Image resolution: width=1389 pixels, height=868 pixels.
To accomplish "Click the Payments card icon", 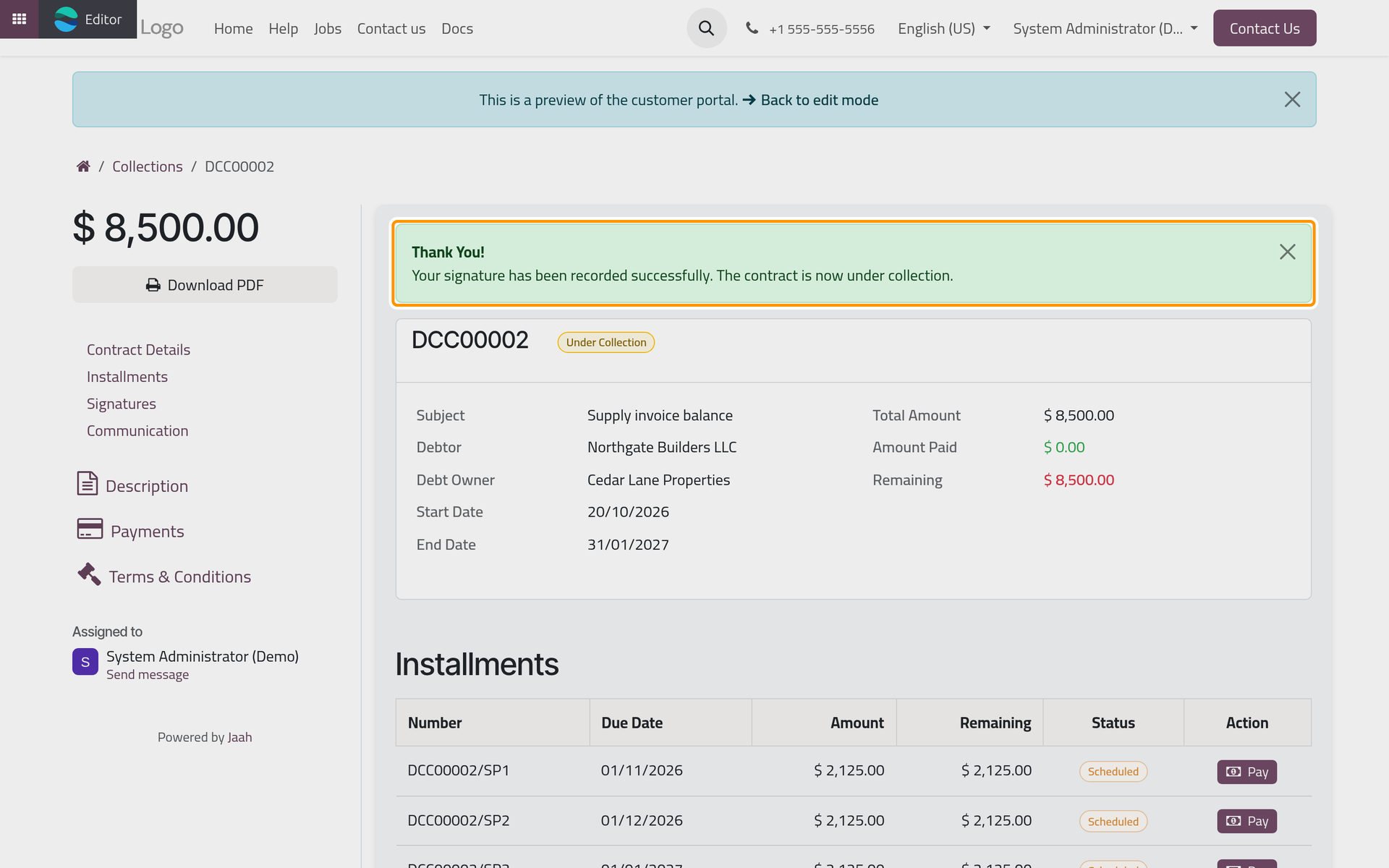I will click(90, 529).
